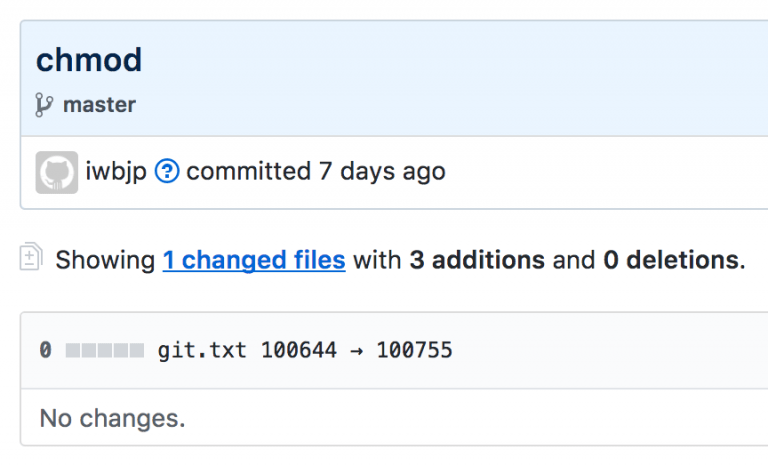Screen dimensions: 768x466
Task: Open the chmod commit title
Action: (89, 60)
